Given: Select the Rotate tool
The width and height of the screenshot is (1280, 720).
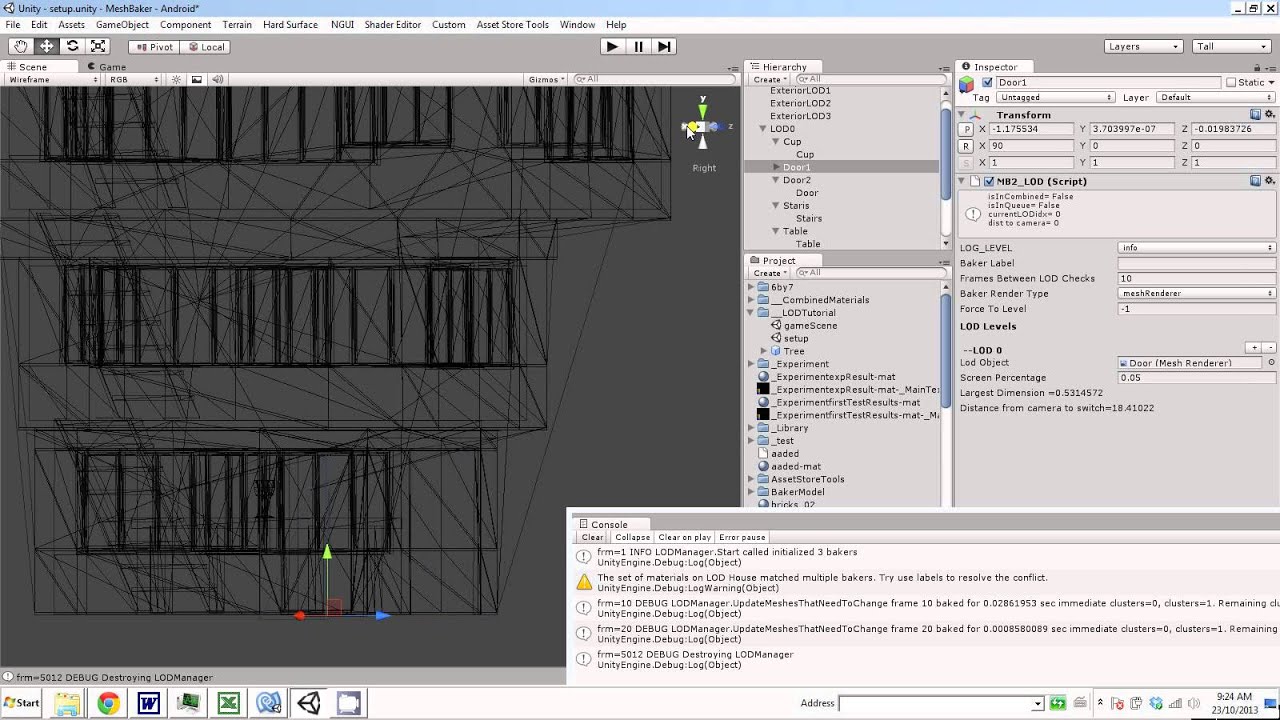Looking at the screenshot, I should pos(72,46).
